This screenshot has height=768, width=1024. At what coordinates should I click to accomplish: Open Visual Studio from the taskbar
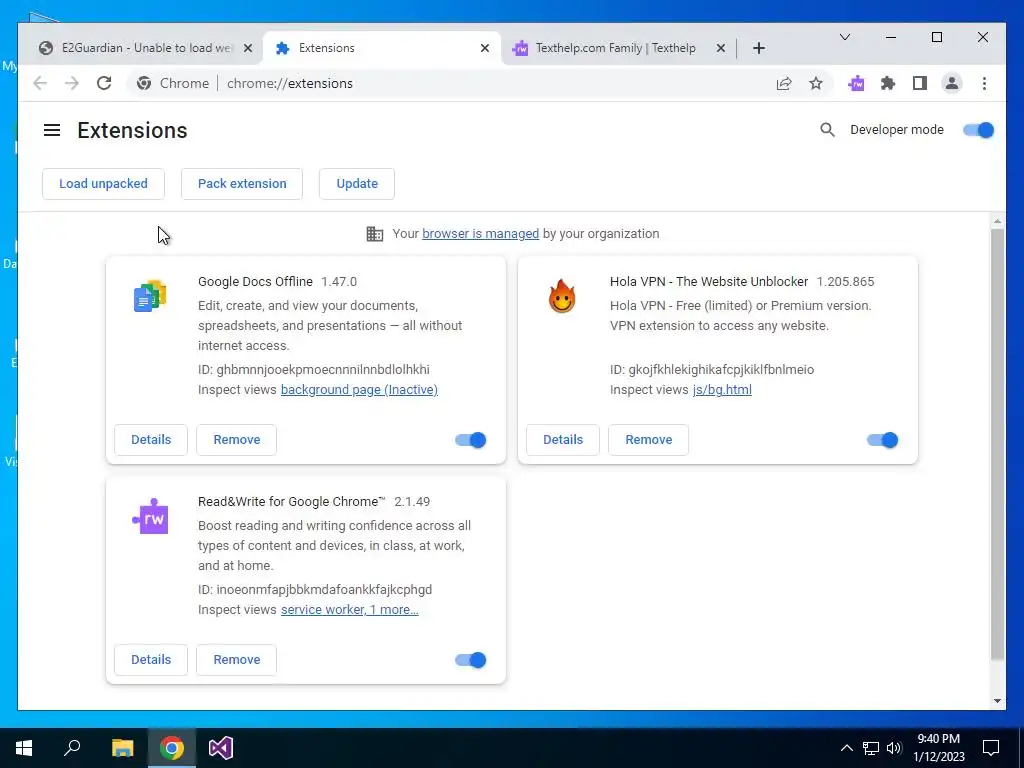tap(221, 748)
